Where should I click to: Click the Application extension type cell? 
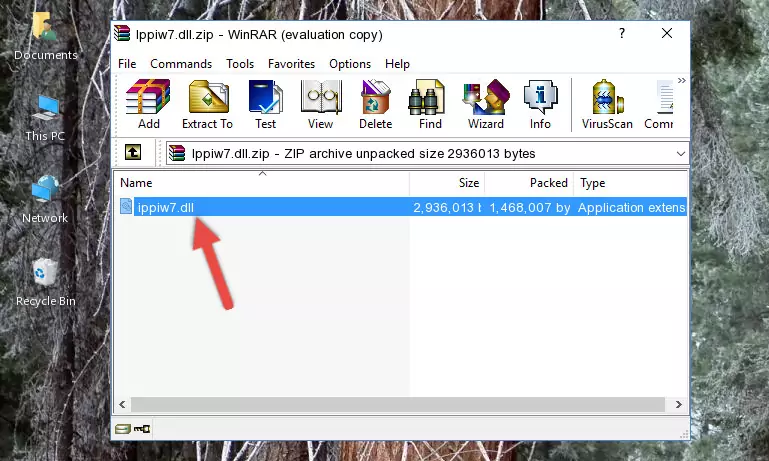tap(631, 207)
